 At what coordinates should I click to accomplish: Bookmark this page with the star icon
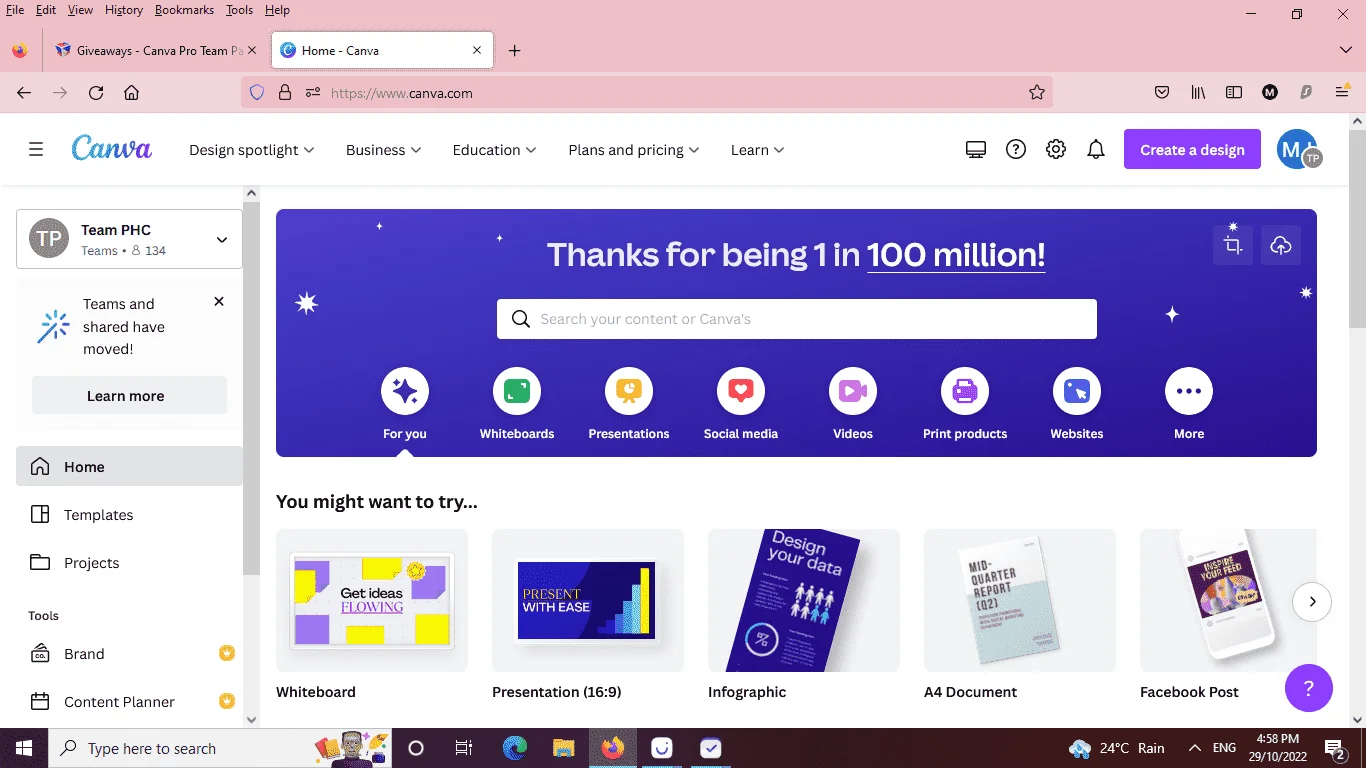tap(1037, 93)
